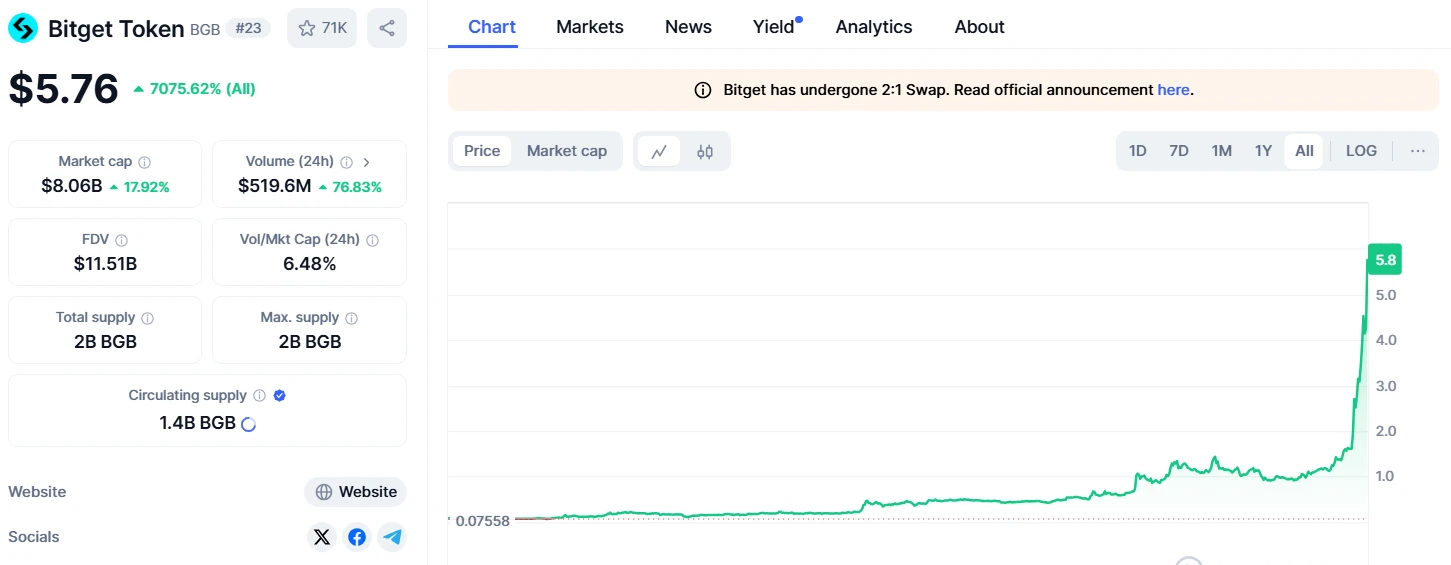1451x565 pixels.
Task: Open the Chart tab
Action: coord(492,27)
